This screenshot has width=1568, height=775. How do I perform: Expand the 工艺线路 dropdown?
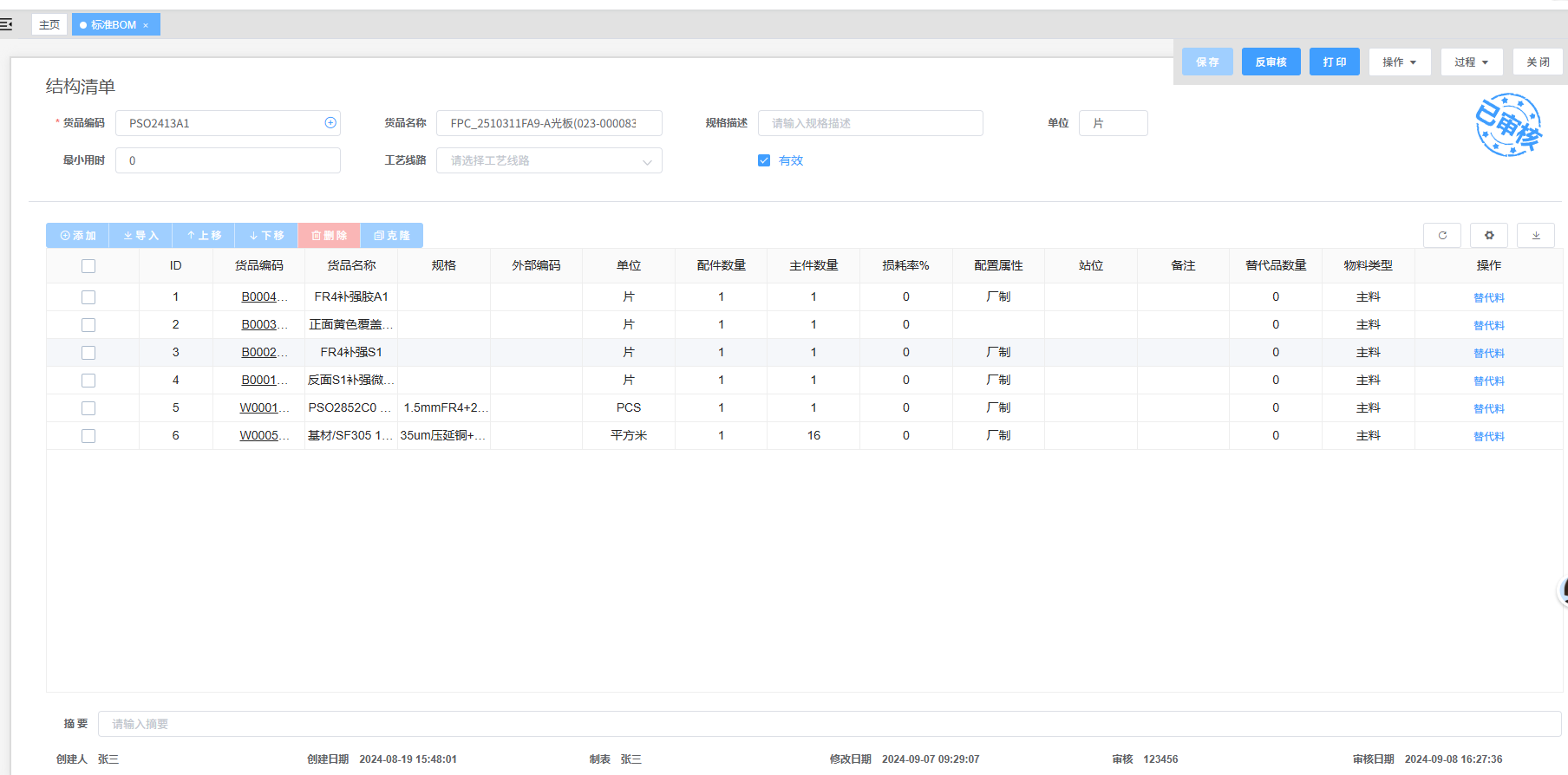point(549,161)
